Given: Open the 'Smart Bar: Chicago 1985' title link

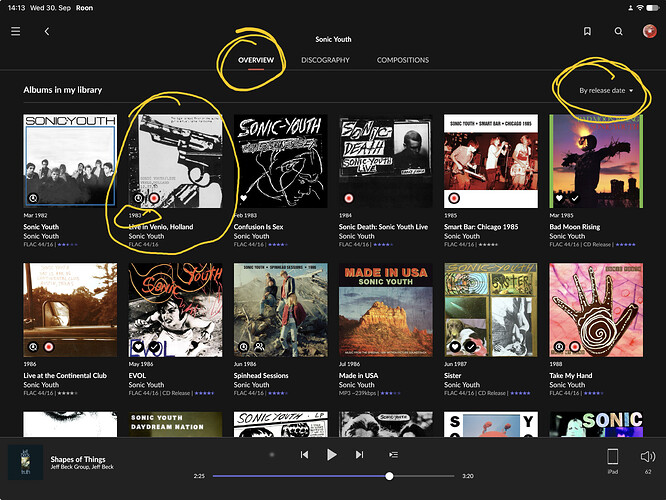Looking at the screenshot, I should 481,227.
